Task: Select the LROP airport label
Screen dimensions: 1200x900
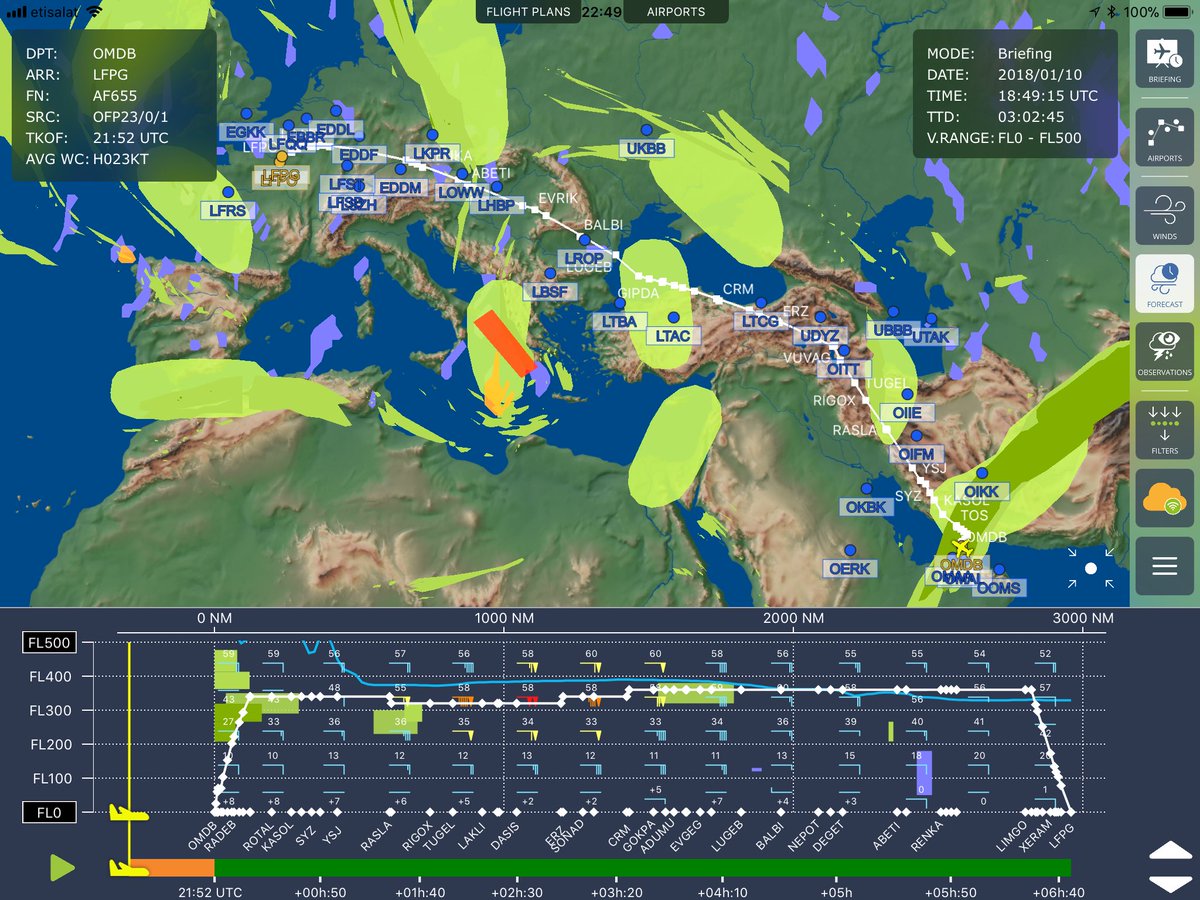Action: point(584,258)
